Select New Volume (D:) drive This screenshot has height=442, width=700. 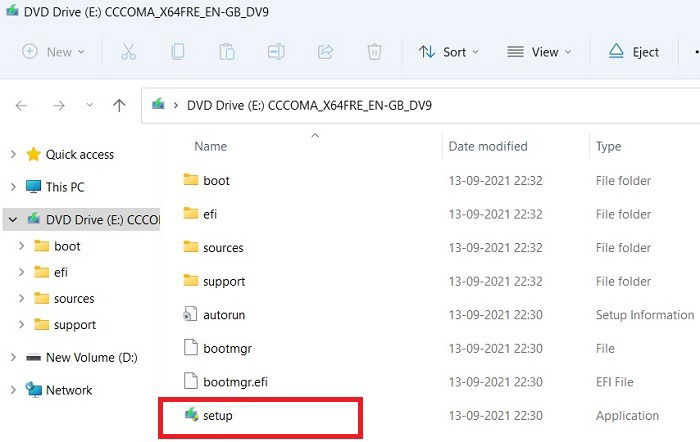[x=82, y=358]
